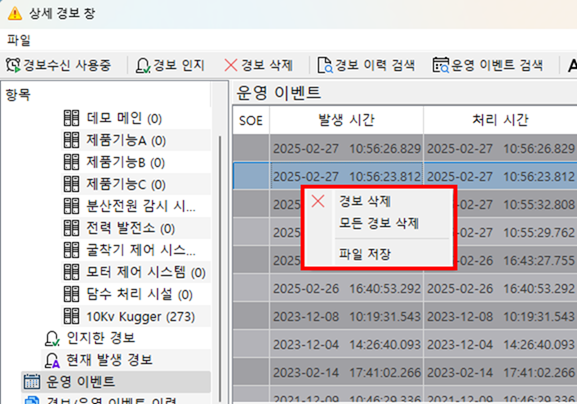The image size is (577, 404).
Task: Select the 데모 메인 (0) tree item icon
Action: tap(71, 118)
